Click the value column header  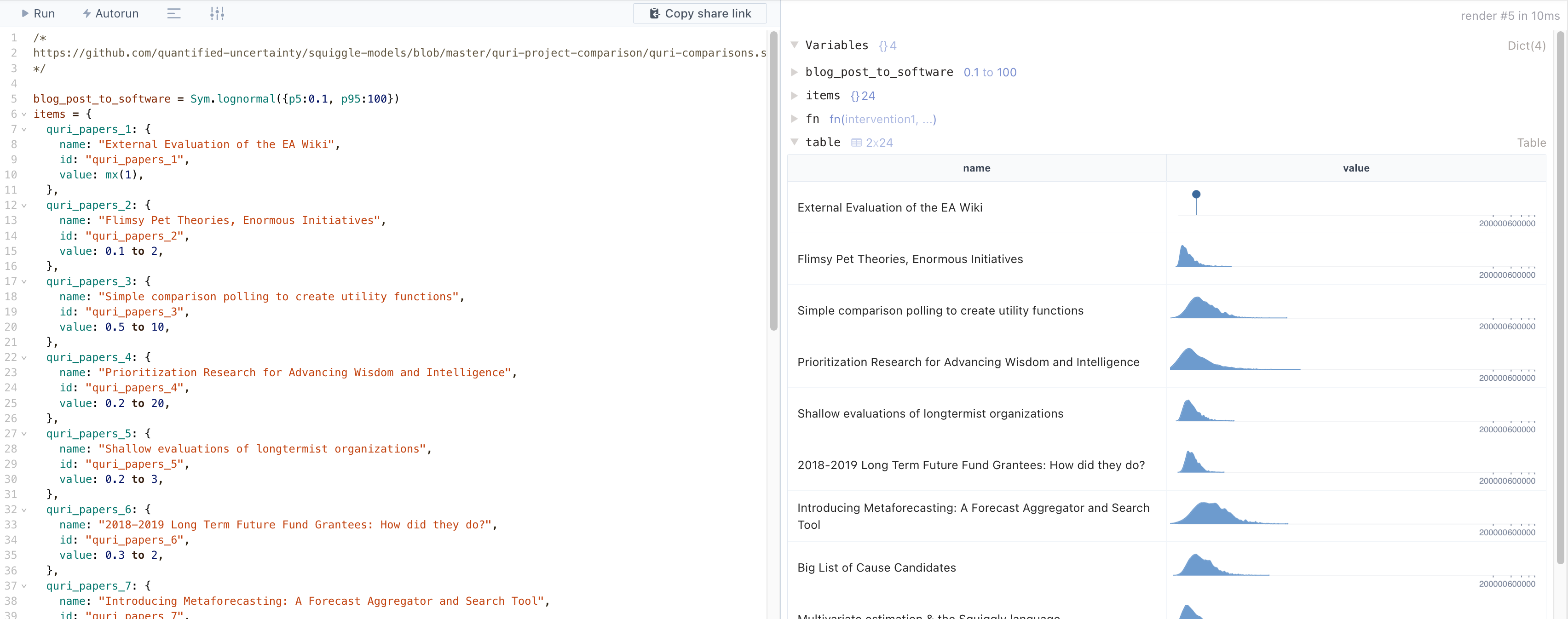1355,168
